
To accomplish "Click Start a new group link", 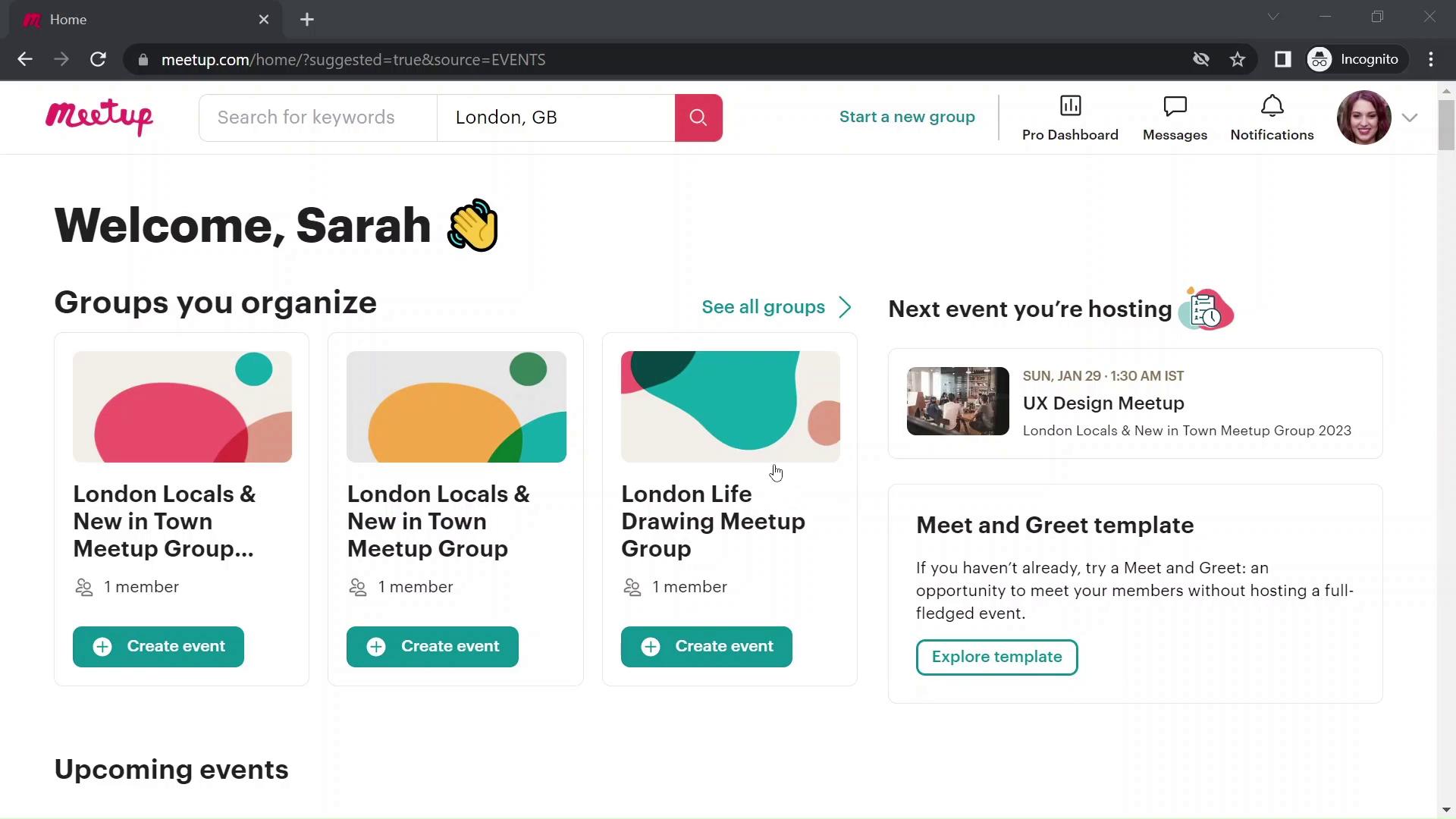I will coord(907,116).
